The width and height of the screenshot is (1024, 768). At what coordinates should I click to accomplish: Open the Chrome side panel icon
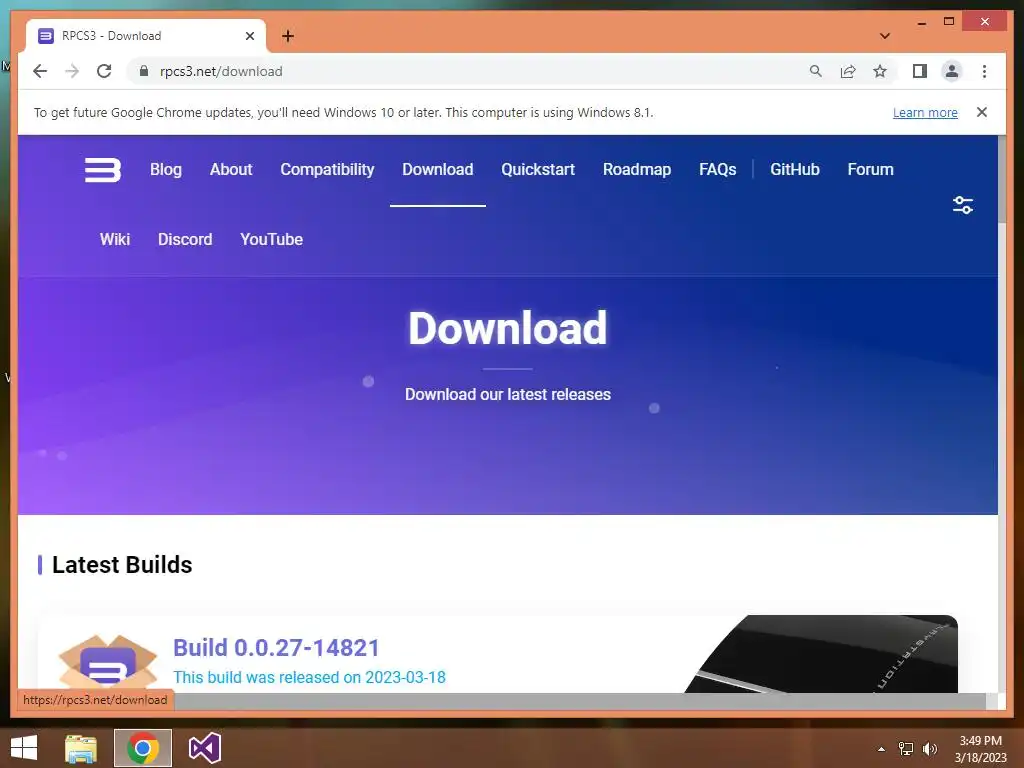pos(920,71)
